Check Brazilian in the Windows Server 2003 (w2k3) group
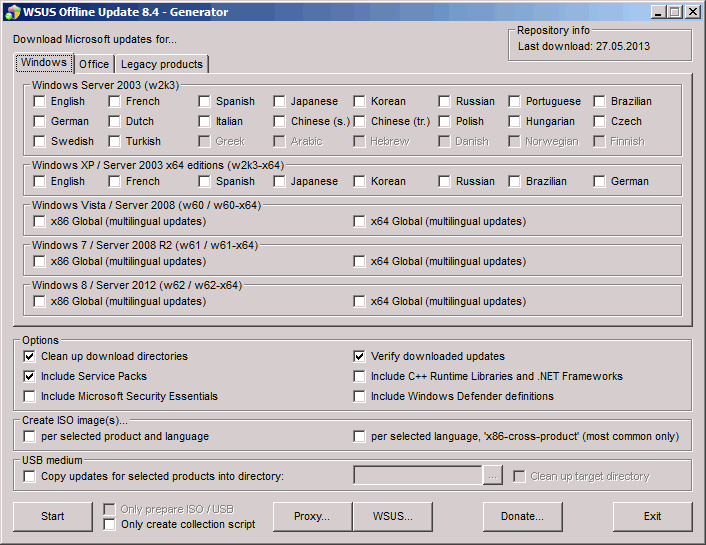 [x=599, y=101]
